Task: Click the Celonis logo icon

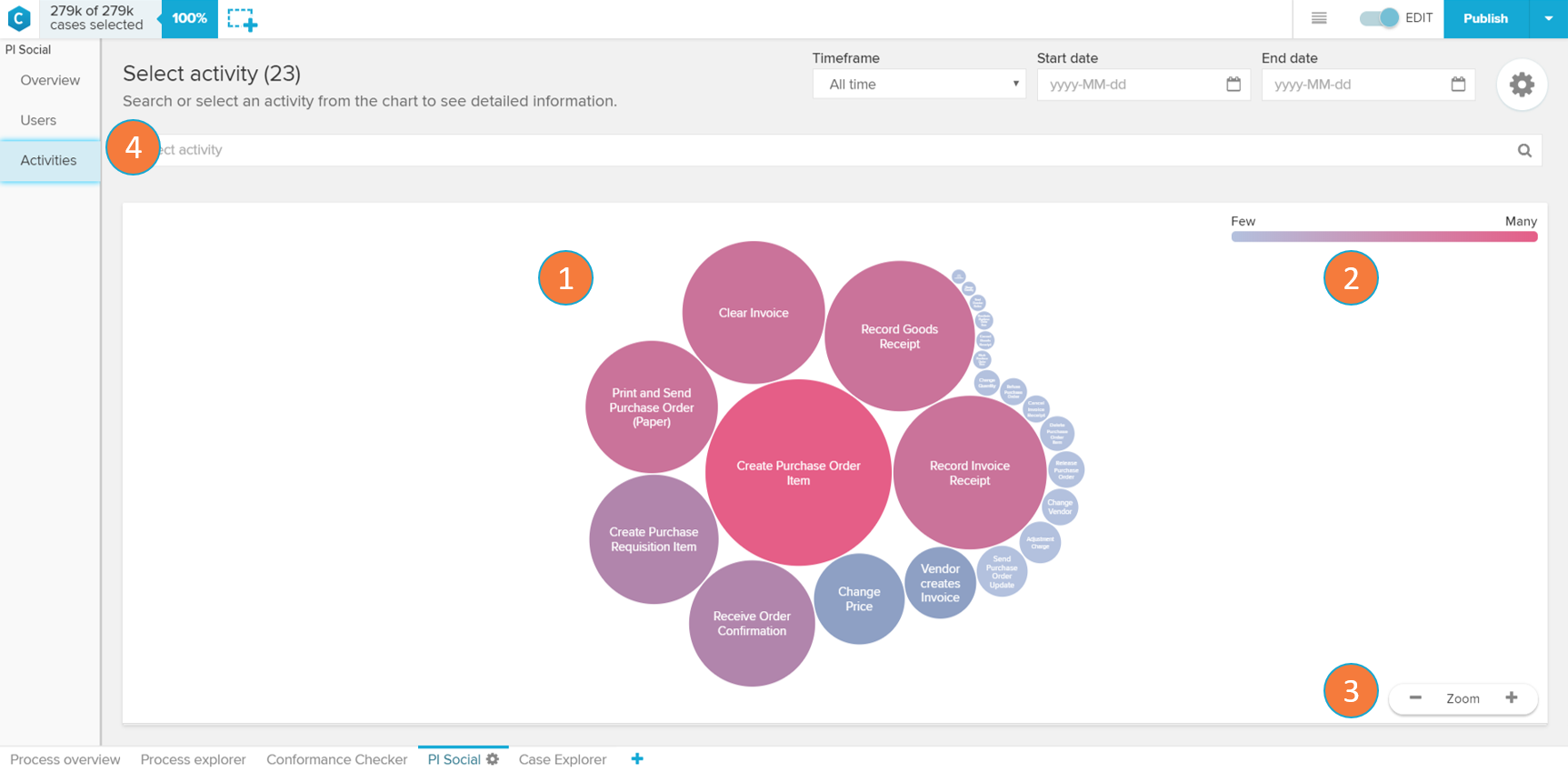Action: click(19, 18)
